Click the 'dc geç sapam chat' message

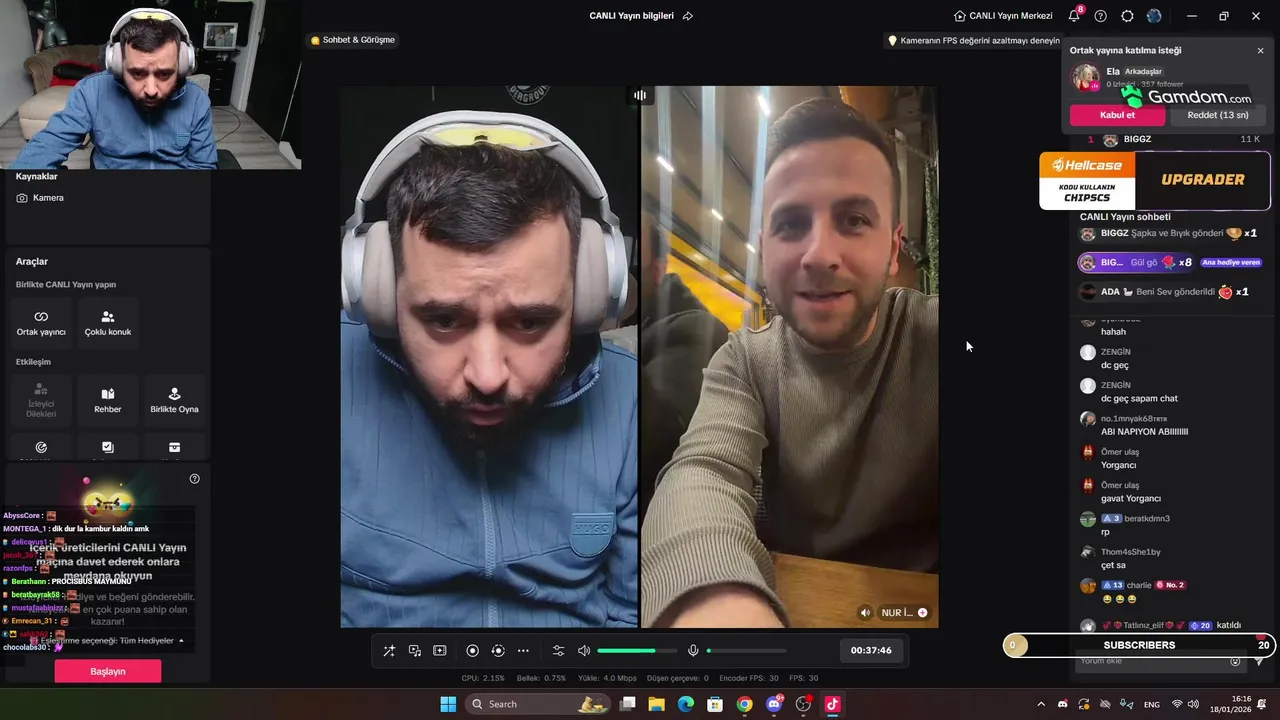click(x=1139, y=398)
